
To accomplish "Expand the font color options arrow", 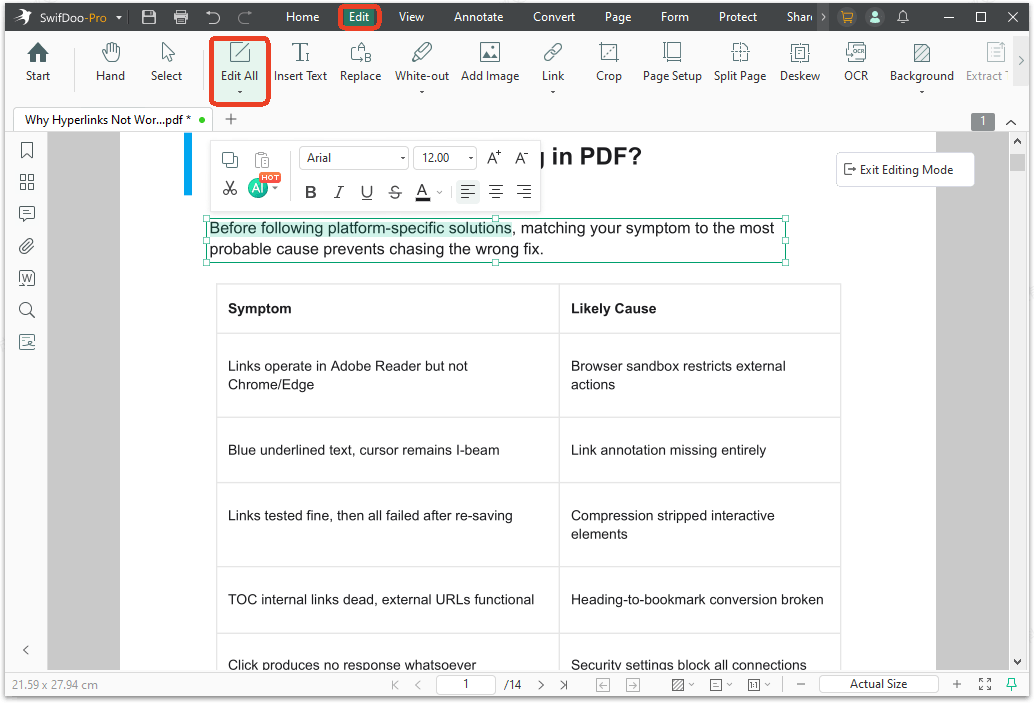I will coord(439,193).
